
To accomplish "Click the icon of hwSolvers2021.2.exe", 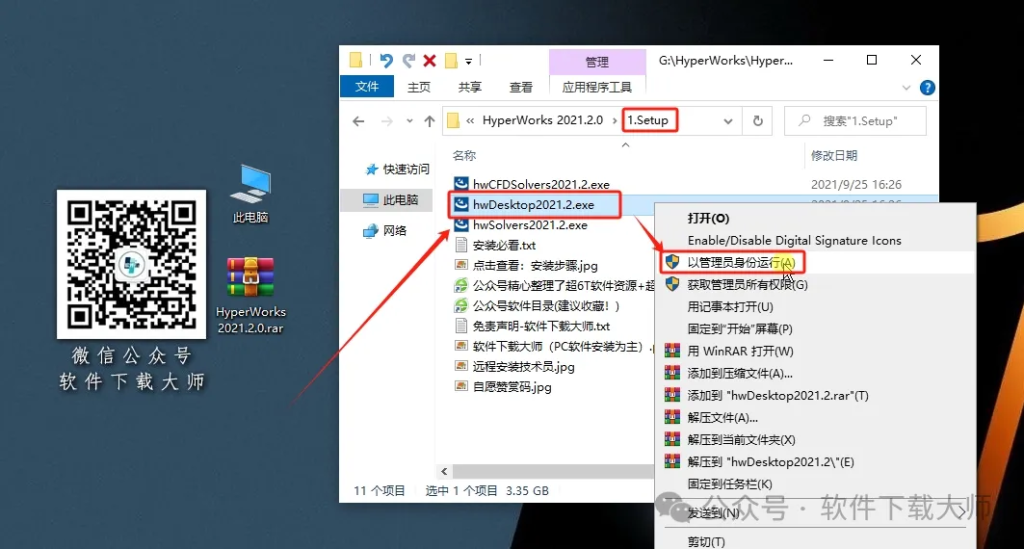I will [461, 225].
